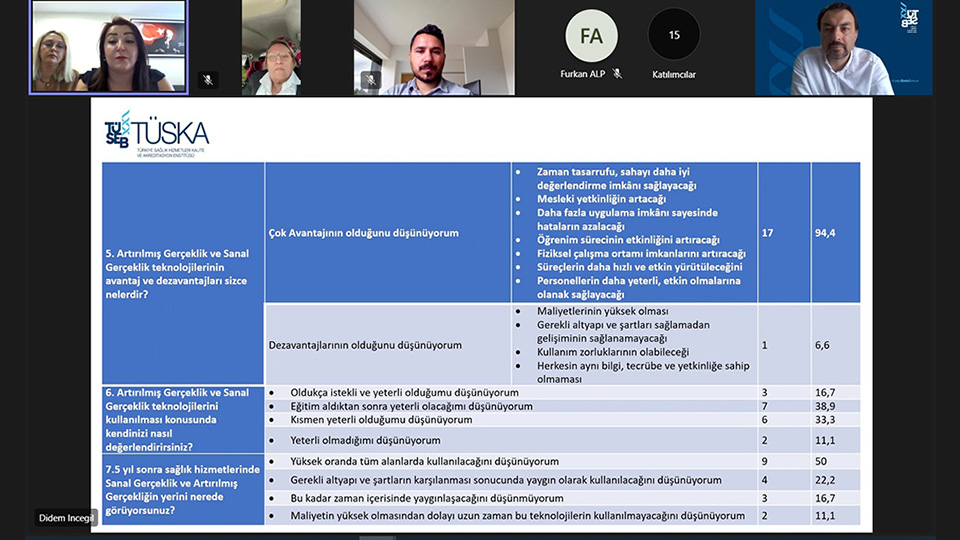Viewport: 960px width, 540px height.
Task: Click the Katılımcılar label
Action: 674,74
